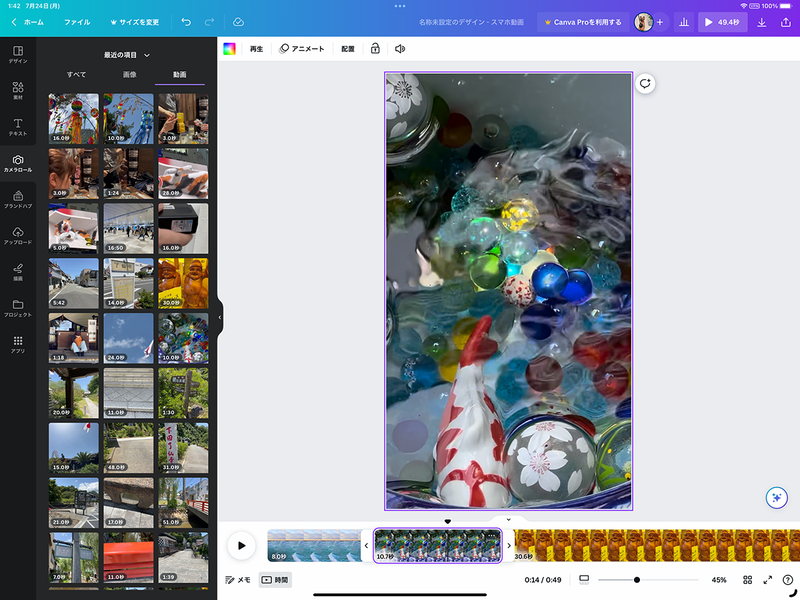Expand the 最近の項目 album dropdown

coord(127,55)
